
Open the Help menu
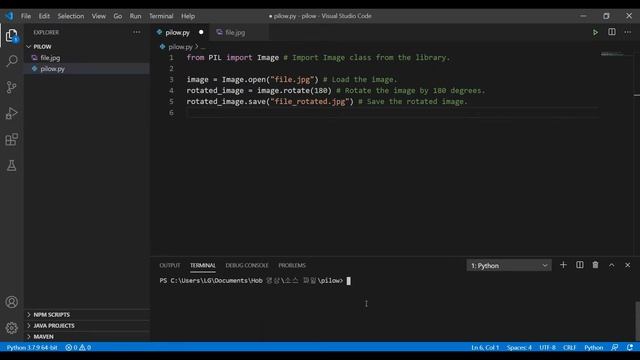pyautogui.click(x=188, y=16)
